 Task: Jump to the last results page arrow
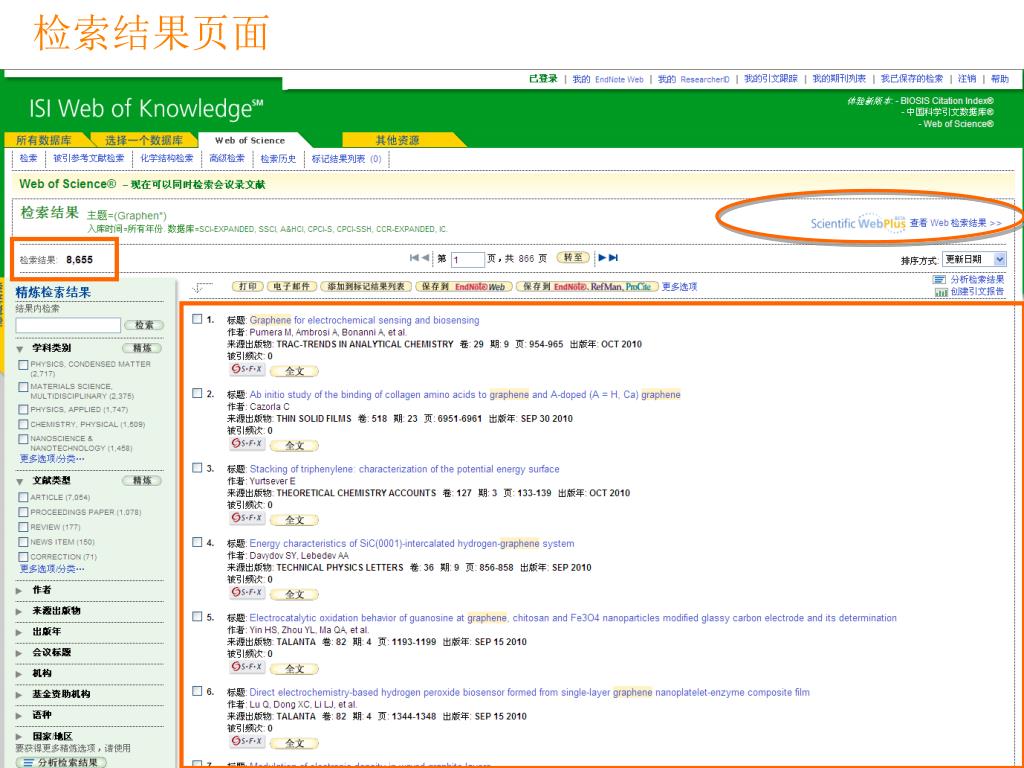click(x=613, y=258)
